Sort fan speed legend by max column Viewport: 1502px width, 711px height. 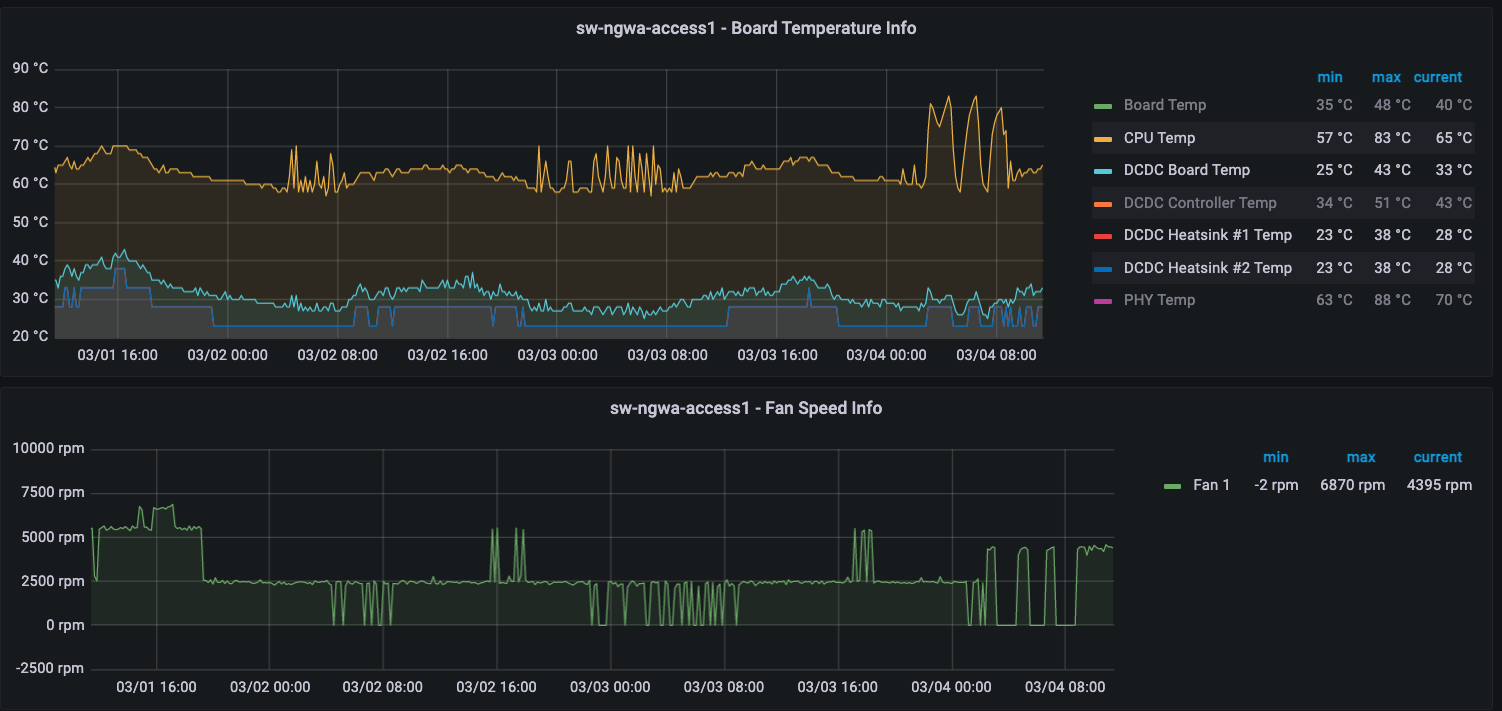pos(1360,457)
